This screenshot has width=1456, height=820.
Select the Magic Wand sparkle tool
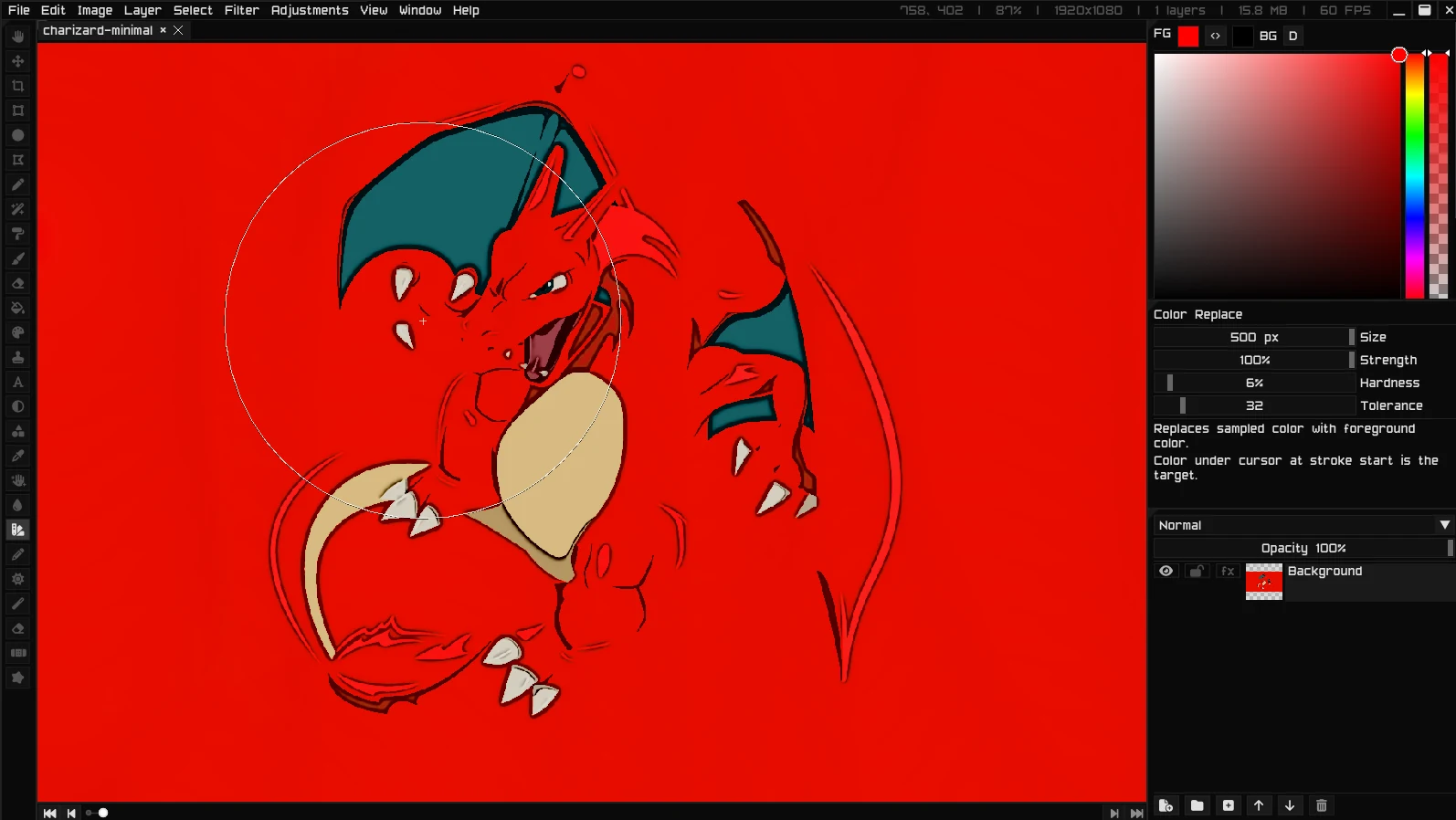click(x=17, y=209)
